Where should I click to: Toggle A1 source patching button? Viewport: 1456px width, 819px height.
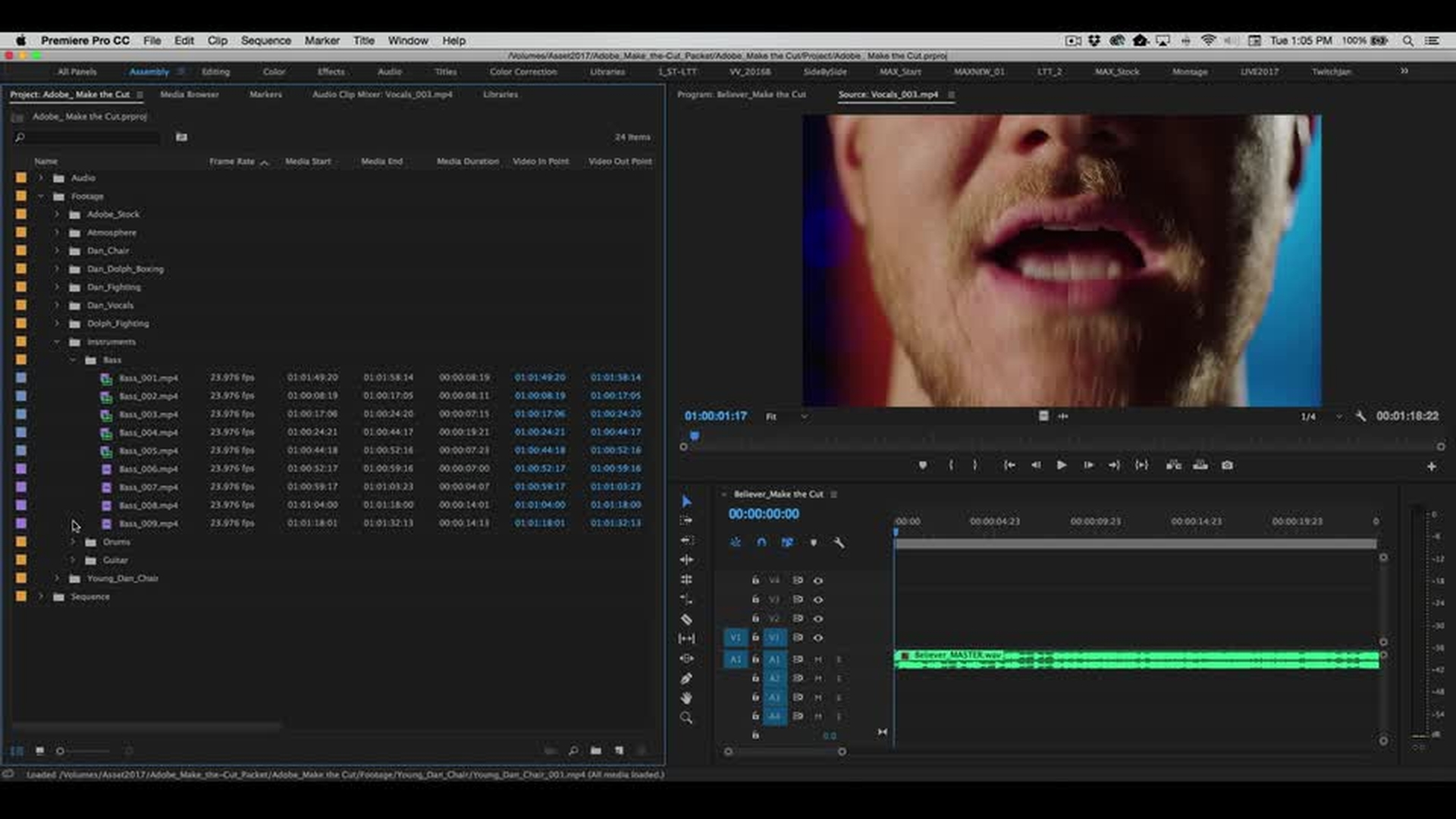[x=736, y=660]
